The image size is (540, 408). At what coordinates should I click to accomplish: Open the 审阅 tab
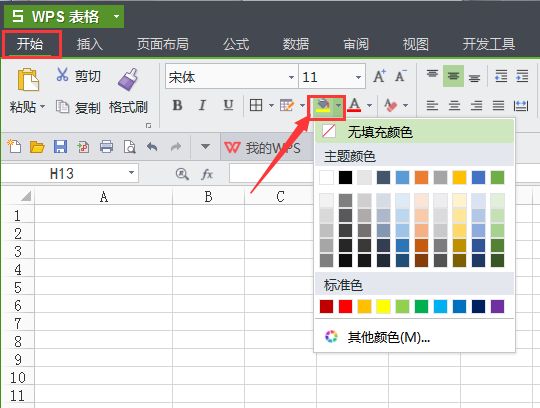point(356,44)
